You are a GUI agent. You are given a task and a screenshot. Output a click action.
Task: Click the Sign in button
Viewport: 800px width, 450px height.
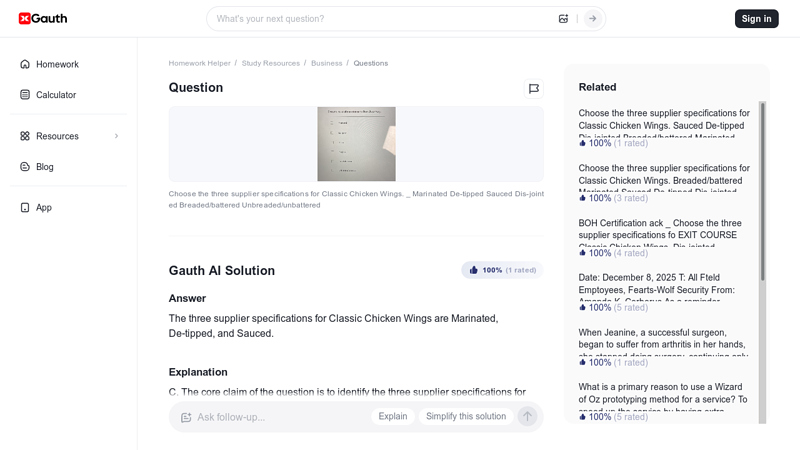click(x=756, y=19)
